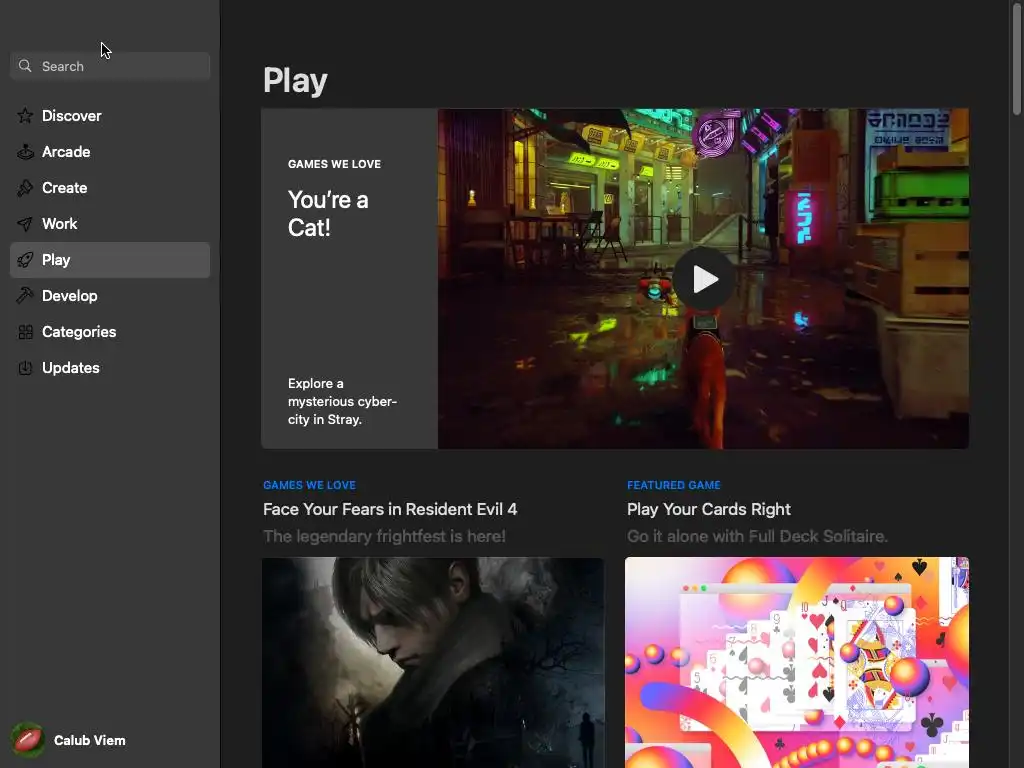This screenshot has height=768, width=1024.
Task: Click the magnifying glass search icon
Action: click(x=25, y=66)
